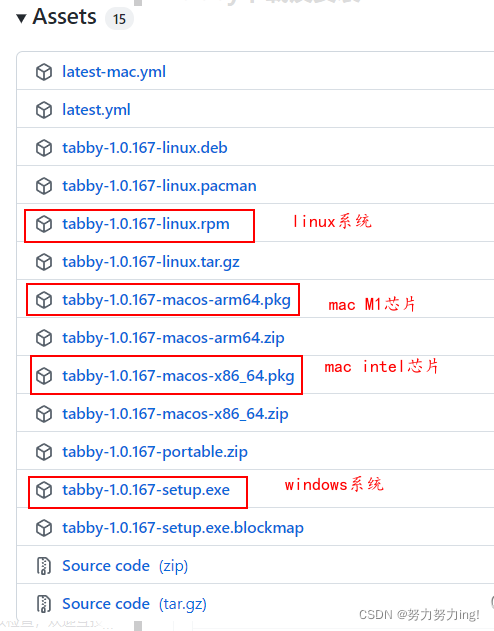Click the zip file icon beside Source code (zip)

[x=44, y=566]
